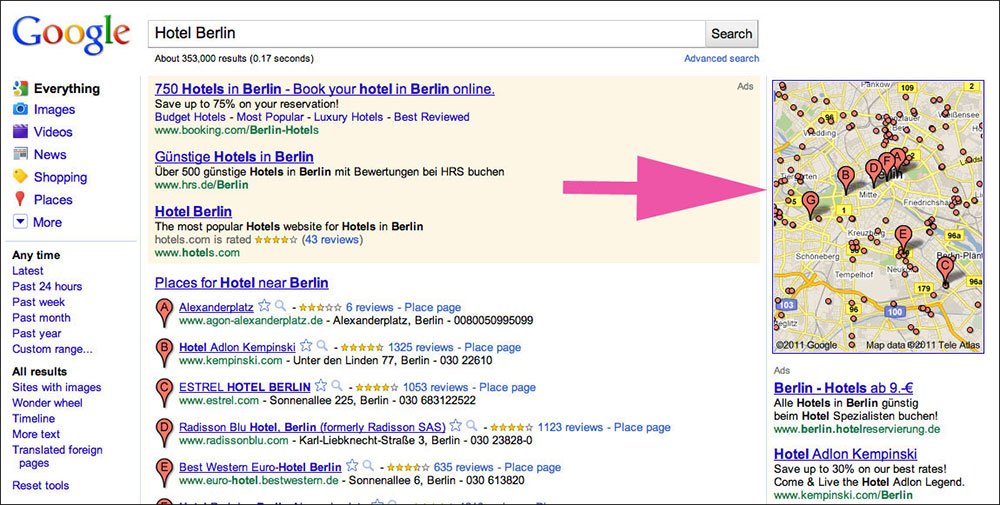Open hotels.com 43 reviews link

[x=332, y=240]
